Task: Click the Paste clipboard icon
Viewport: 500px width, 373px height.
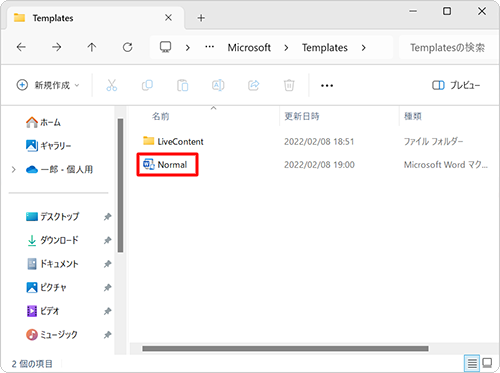Action: coord(183,85)
